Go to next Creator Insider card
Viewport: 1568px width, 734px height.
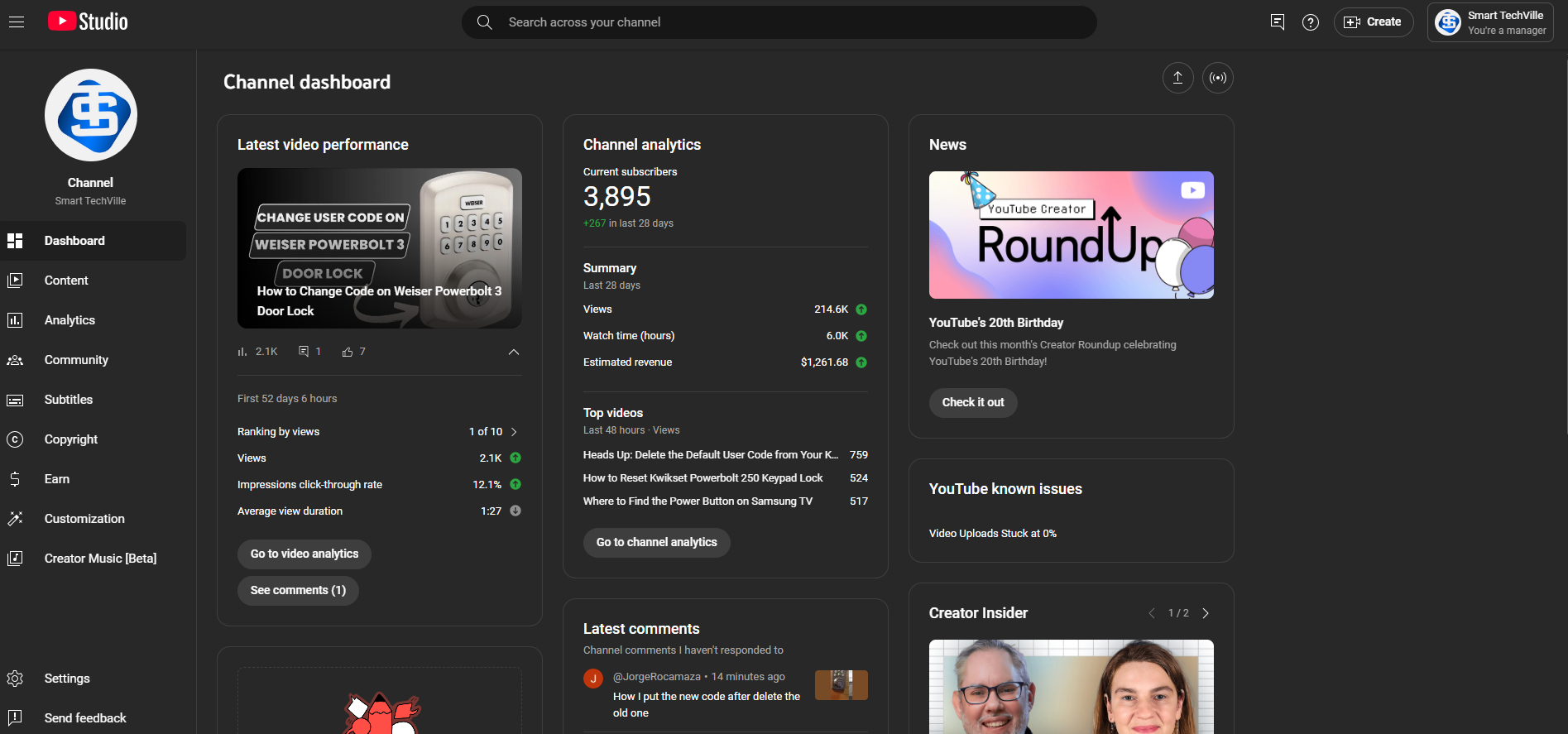pyautogui.click(x=1206, y=613)
